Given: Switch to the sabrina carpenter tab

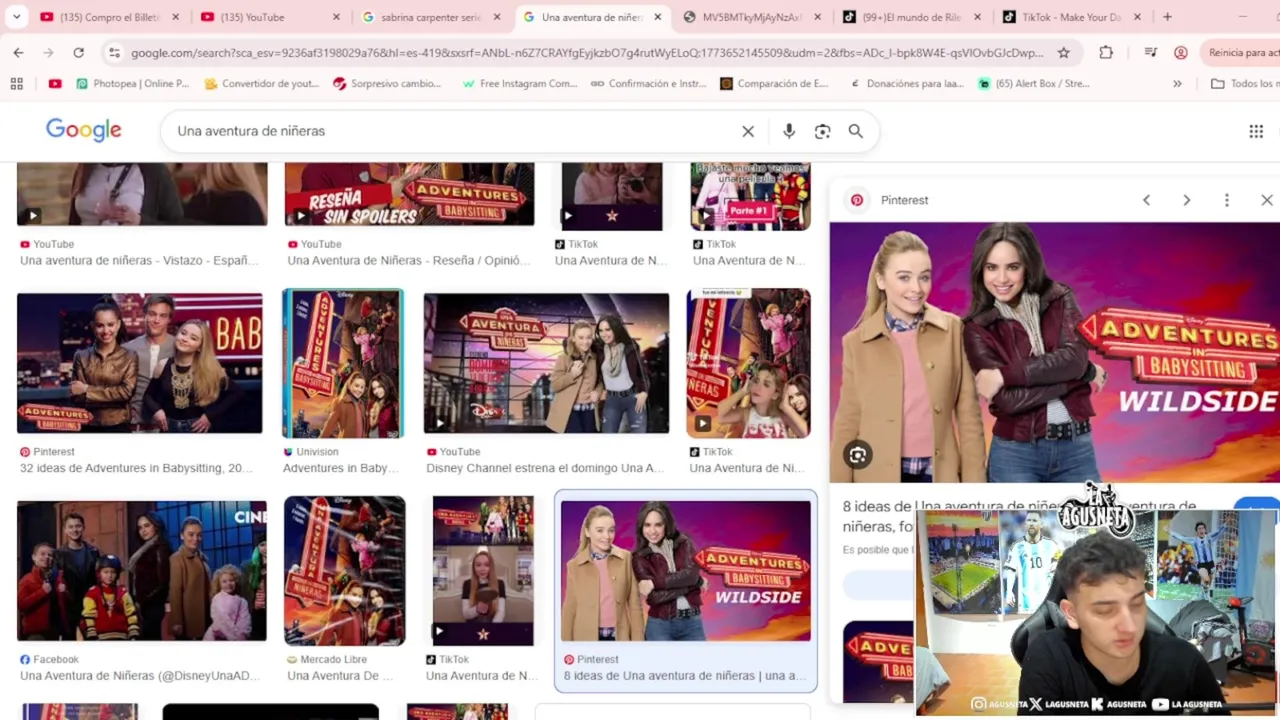Looking at the screenshot, I should 430,17.
